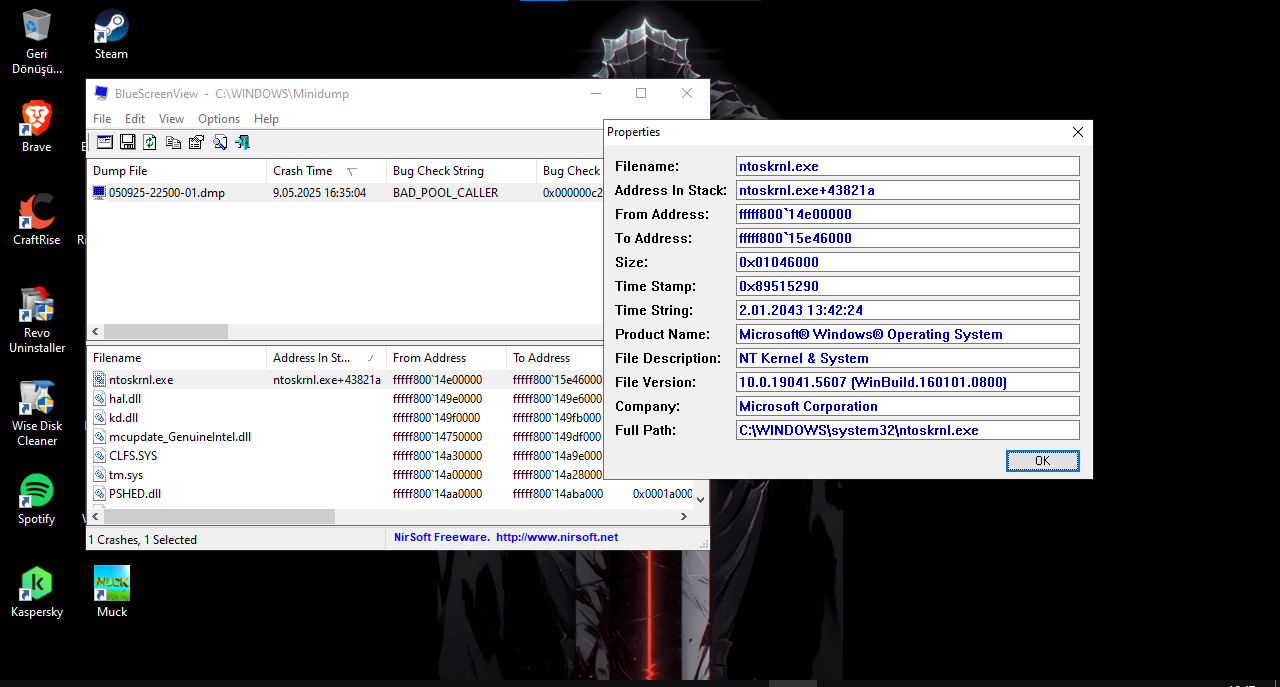Click OK in the Properties dialog

[1042, 461]
